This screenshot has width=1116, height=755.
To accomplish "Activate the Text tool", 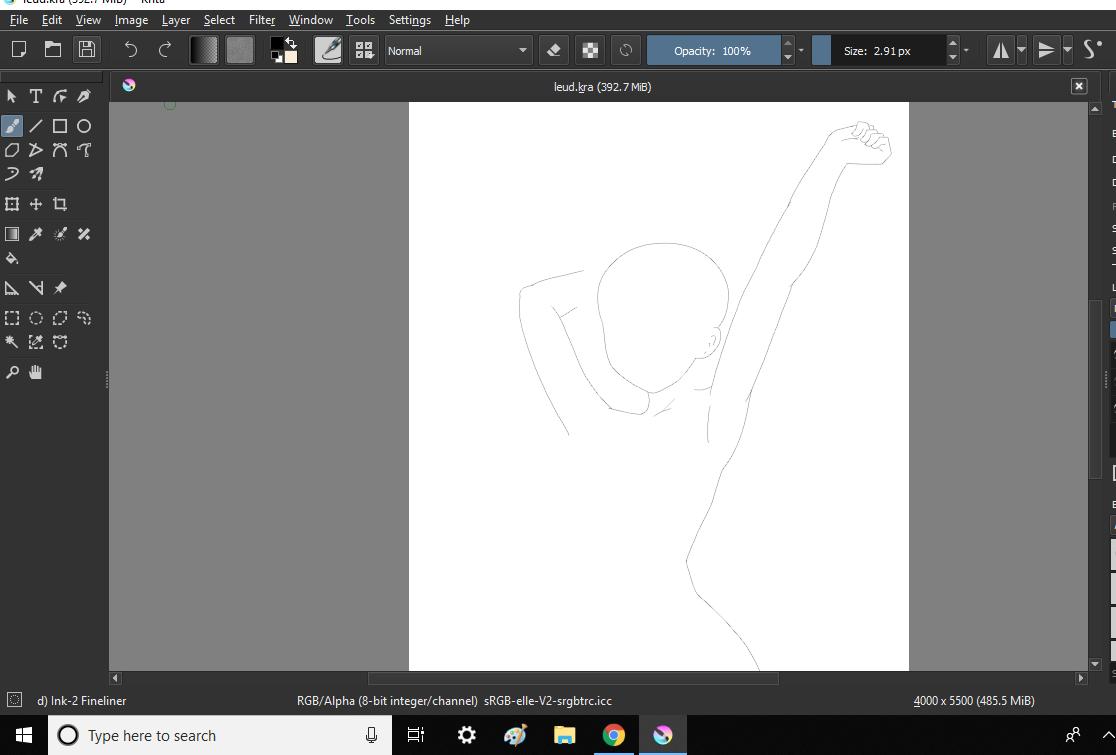I will pos(35,95).
